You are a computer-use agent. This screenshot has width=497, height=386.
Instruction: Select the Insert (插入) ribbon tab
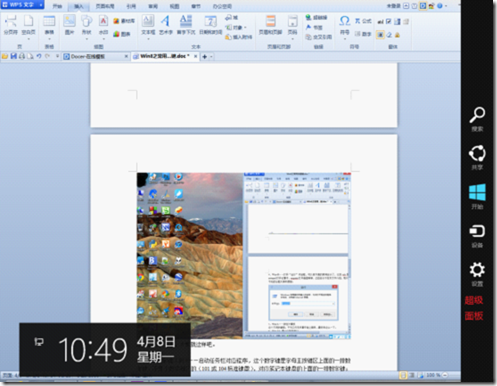[x=78, y=6]
